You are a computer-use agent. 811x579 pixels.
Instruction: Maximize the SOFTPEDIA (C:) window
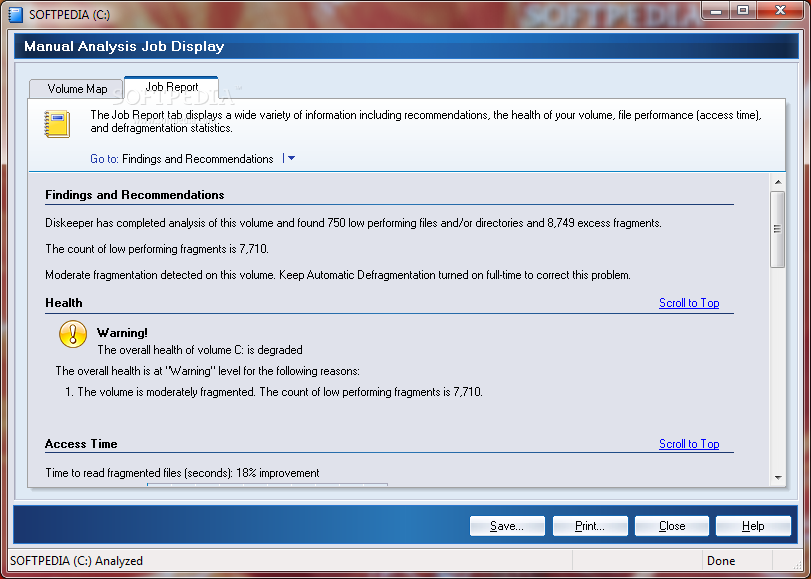(x=743, y=10)
